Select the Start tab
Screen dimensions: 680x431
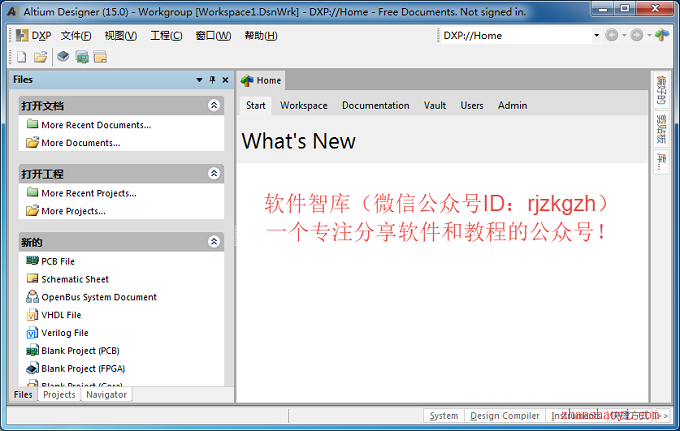pos(256,105)
